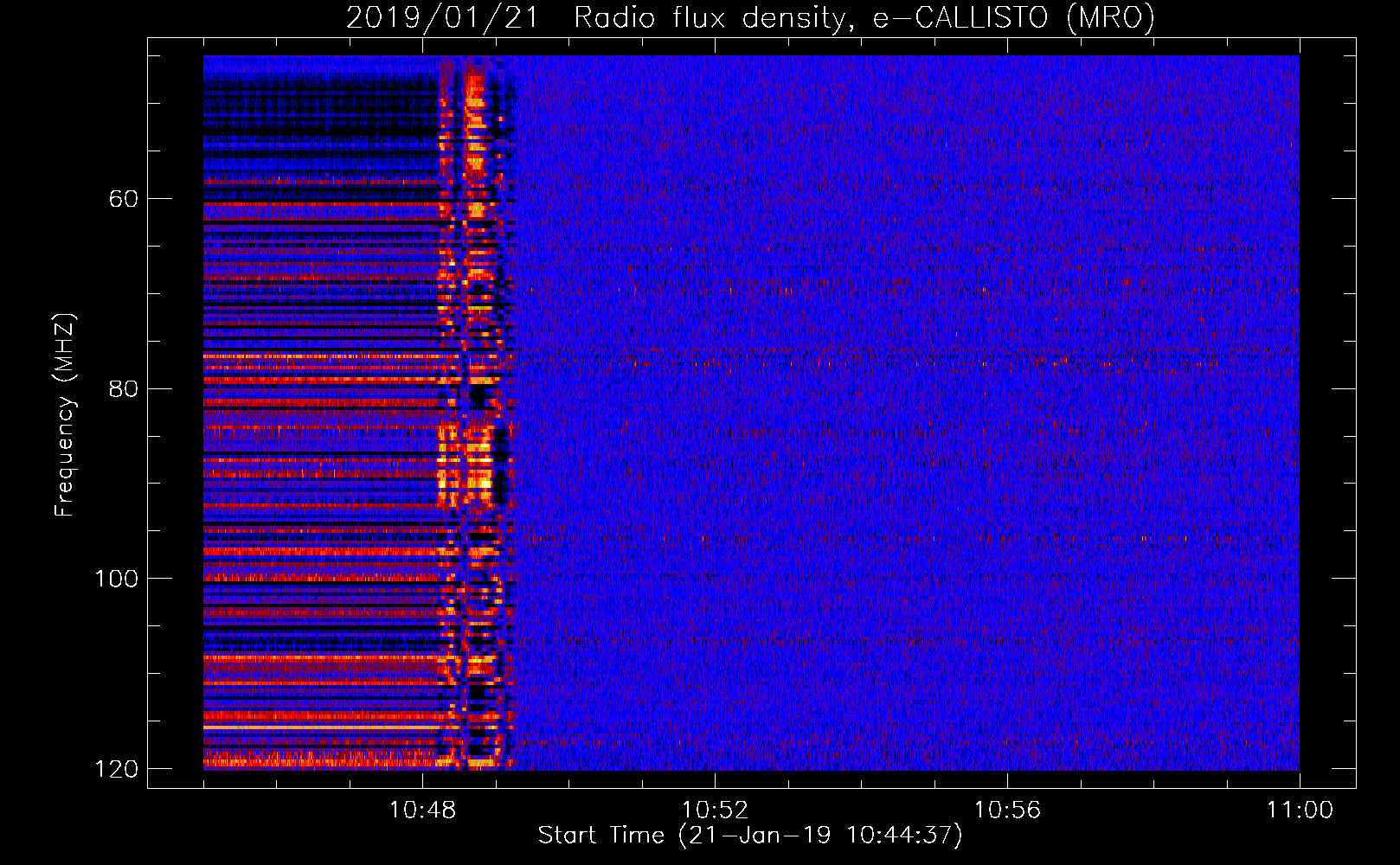The height and width of the screenshot is (865, 1400).
Task: Click the 'Frequency (MHZ)' axis label
Action: coord(65,414)
